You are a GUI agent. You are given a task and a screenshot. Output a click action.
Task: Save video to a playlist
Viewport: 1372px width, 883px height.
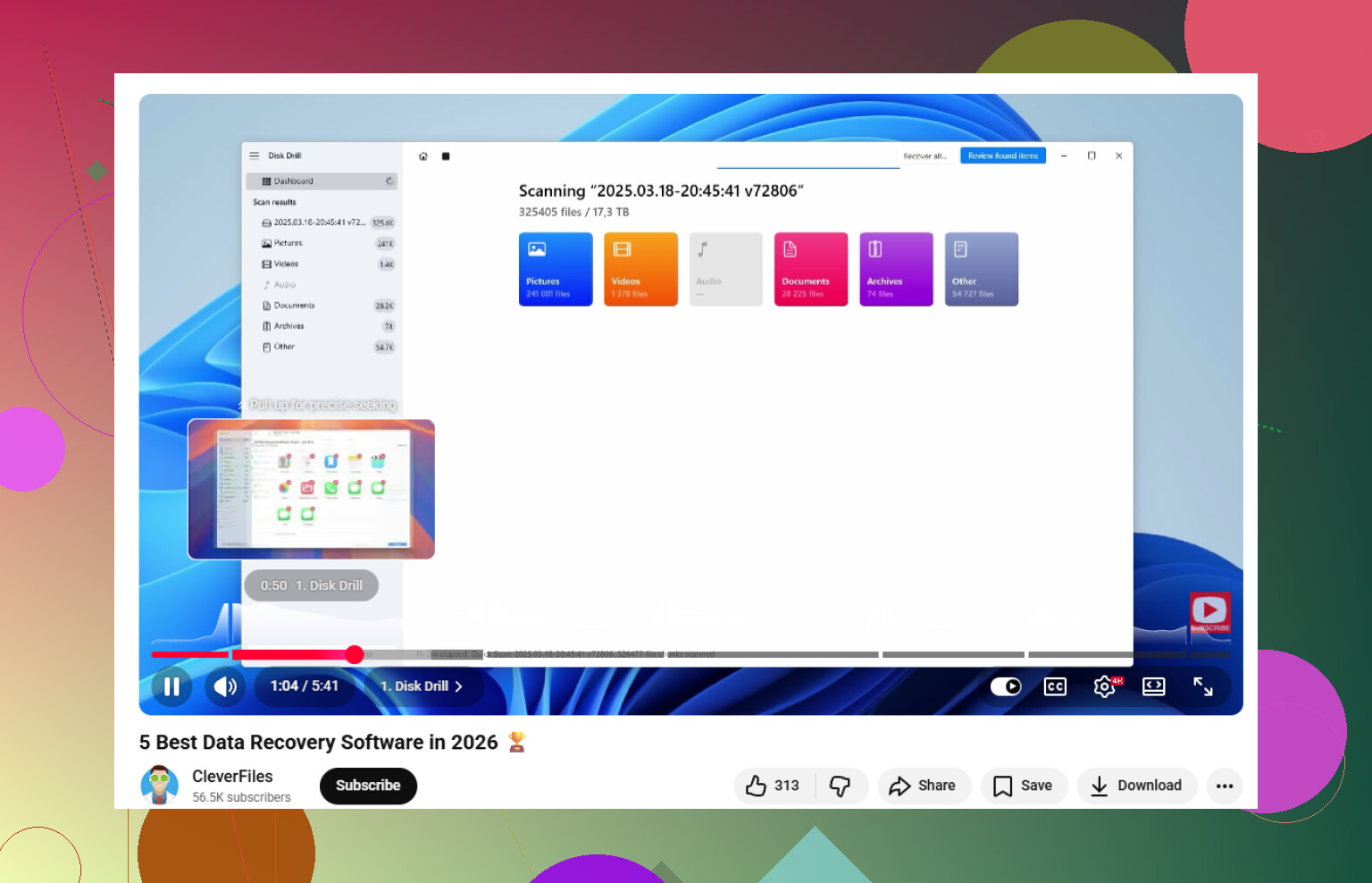(1024, 786)
